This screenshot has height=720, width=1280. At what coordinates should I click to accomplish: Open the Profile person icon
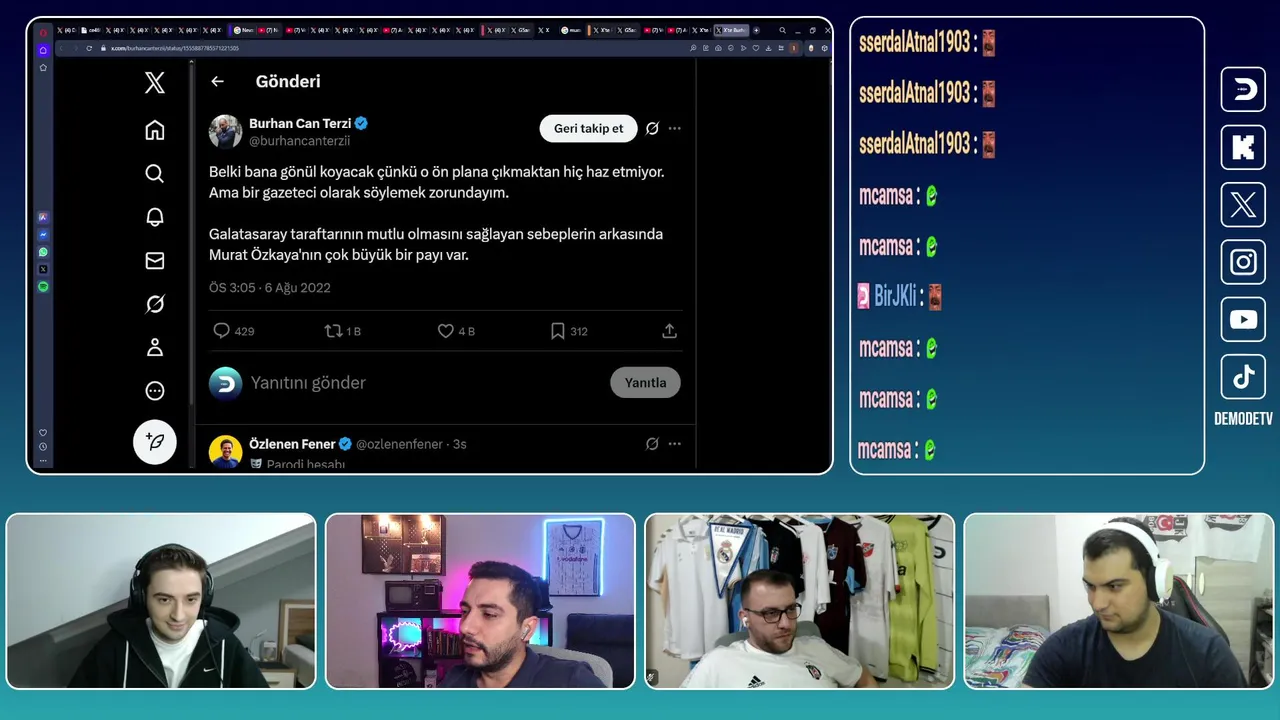click(155, 348)
